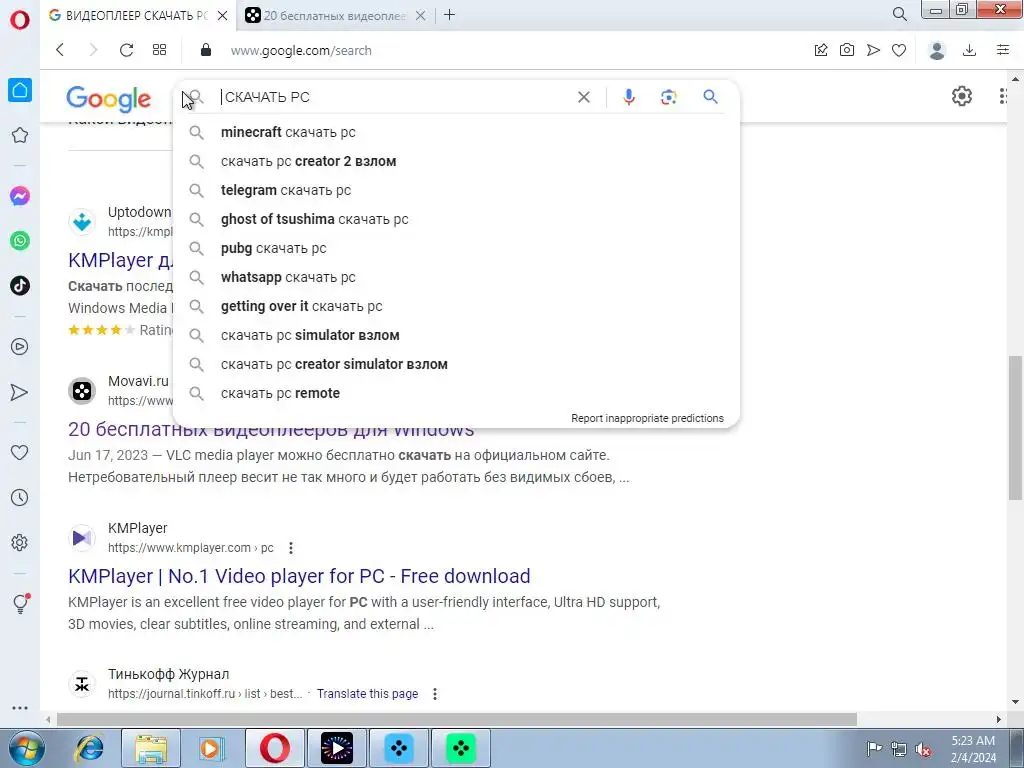The width and height of the screenshot is (1024, 768).
Task: Open KMPlayer No.1 Video player result
Action: [299, 576]
